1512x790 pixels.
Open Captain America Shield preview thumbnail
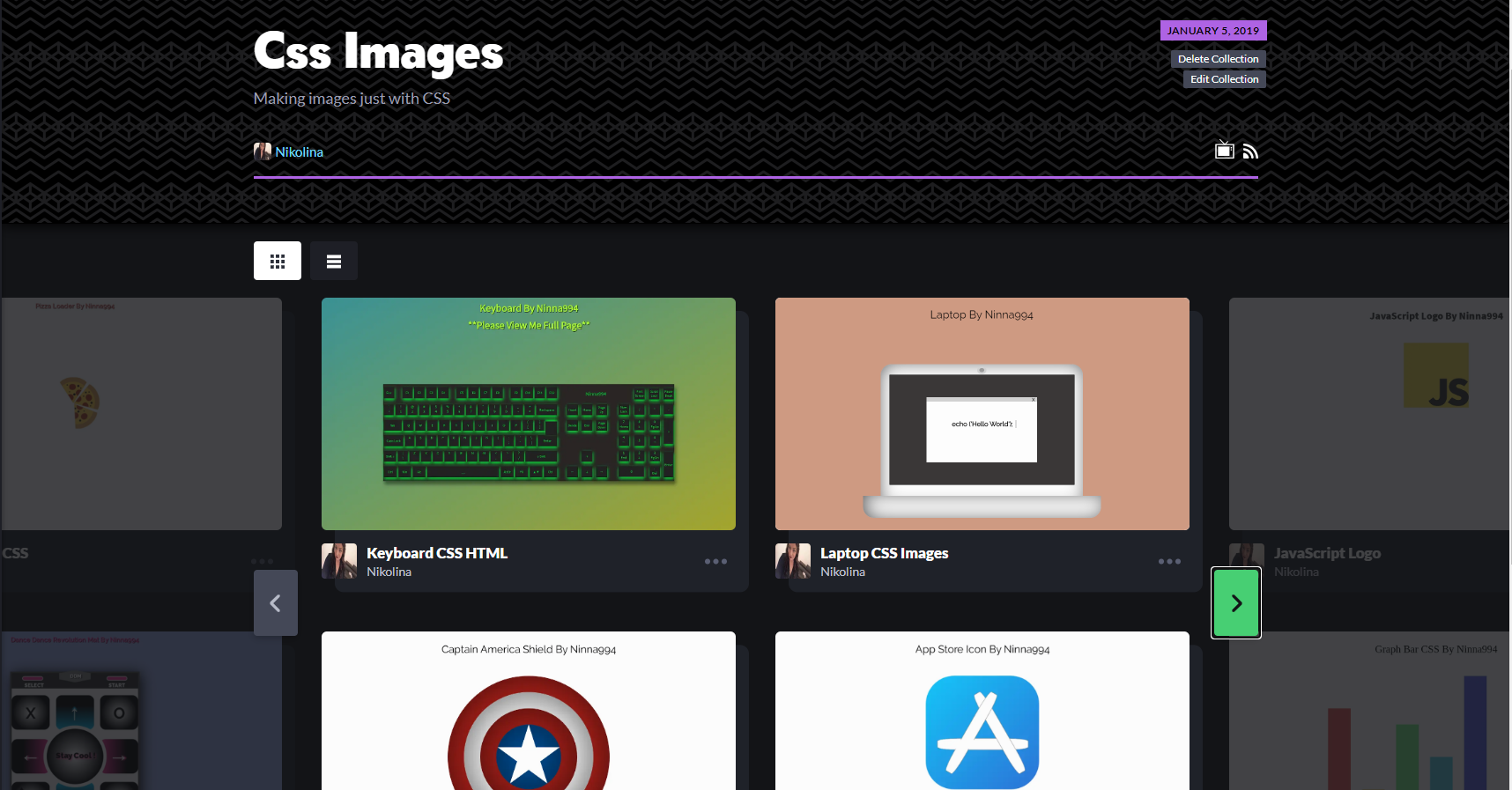click(529, 711)
